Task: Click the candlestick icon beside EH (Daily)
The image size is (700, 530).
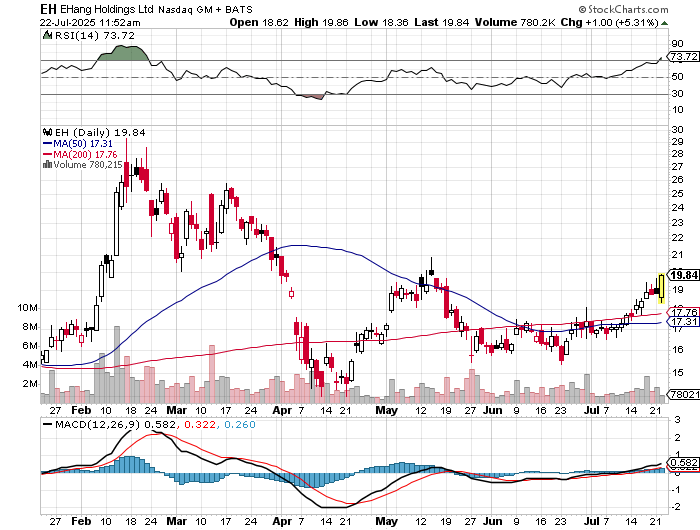Action: 47,132
